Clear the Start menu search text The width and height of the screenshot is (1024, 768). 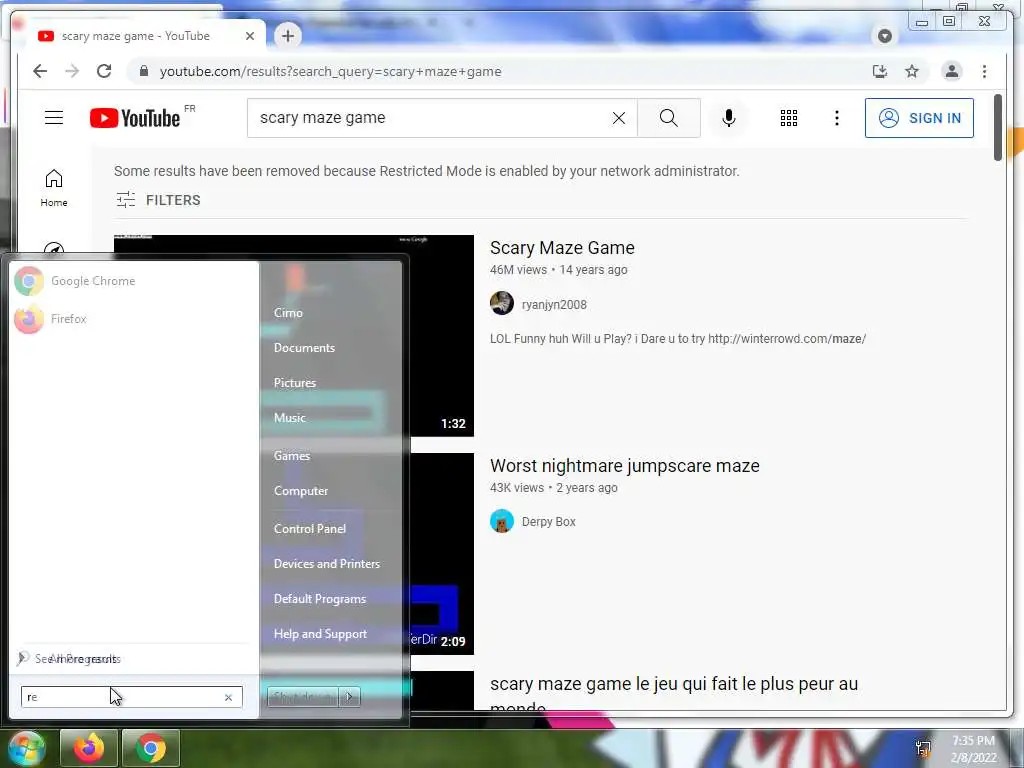pos(228,697)
